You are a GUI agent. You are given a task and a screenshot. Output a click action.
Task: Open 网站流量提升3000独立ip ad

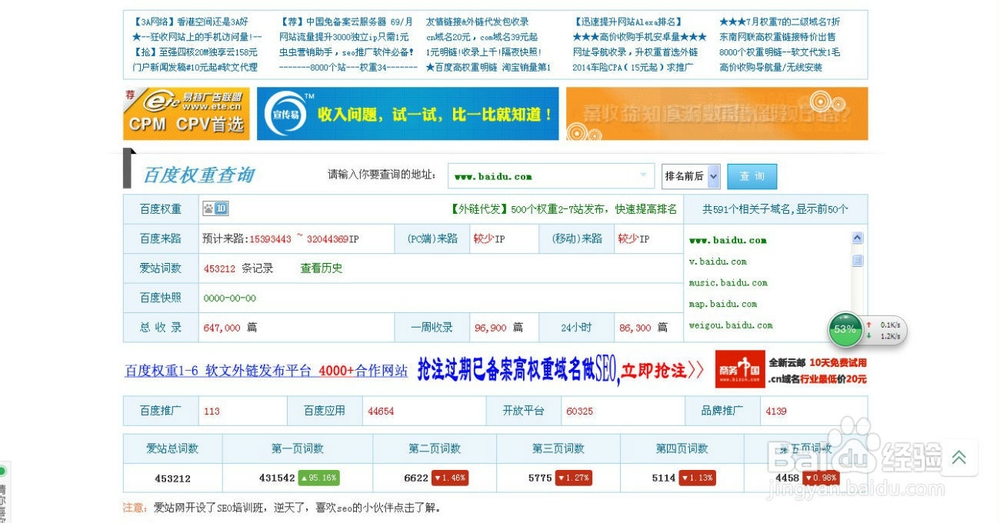point(344,37)
